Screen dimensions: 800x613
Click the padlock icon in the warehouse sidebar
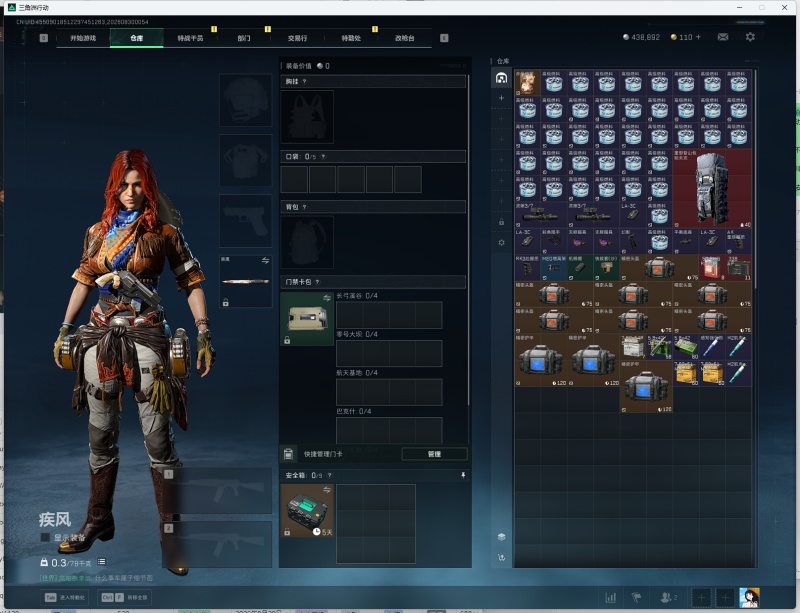point(502,222)
